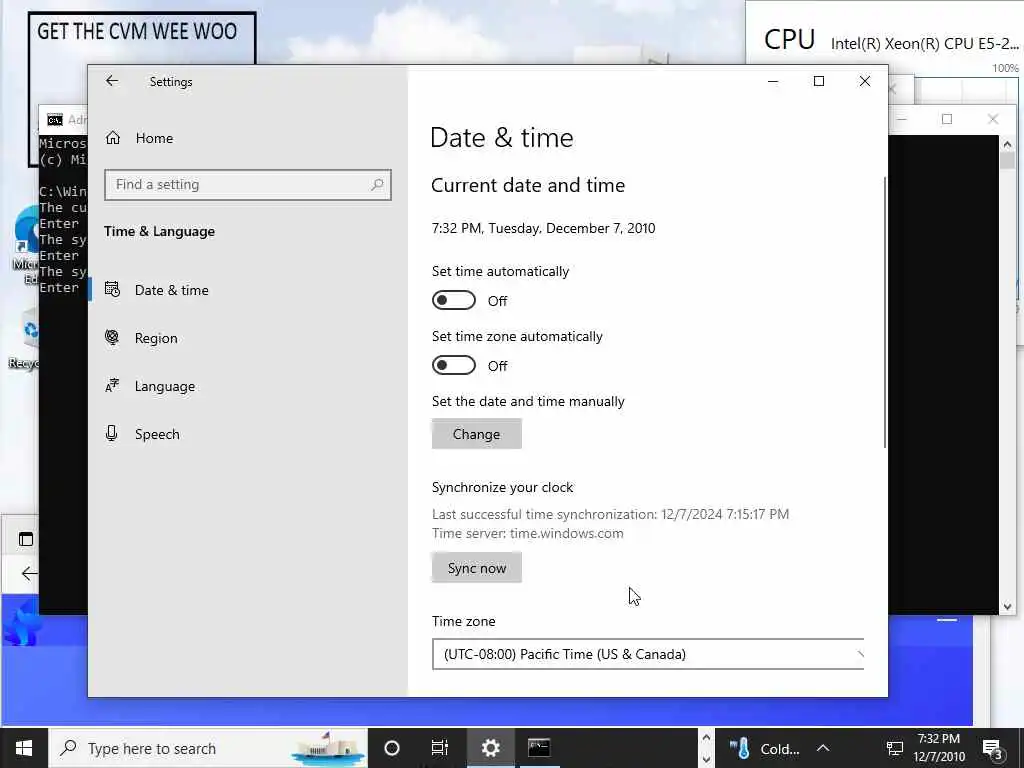Close the Settings window

click(x=865, y=82)
